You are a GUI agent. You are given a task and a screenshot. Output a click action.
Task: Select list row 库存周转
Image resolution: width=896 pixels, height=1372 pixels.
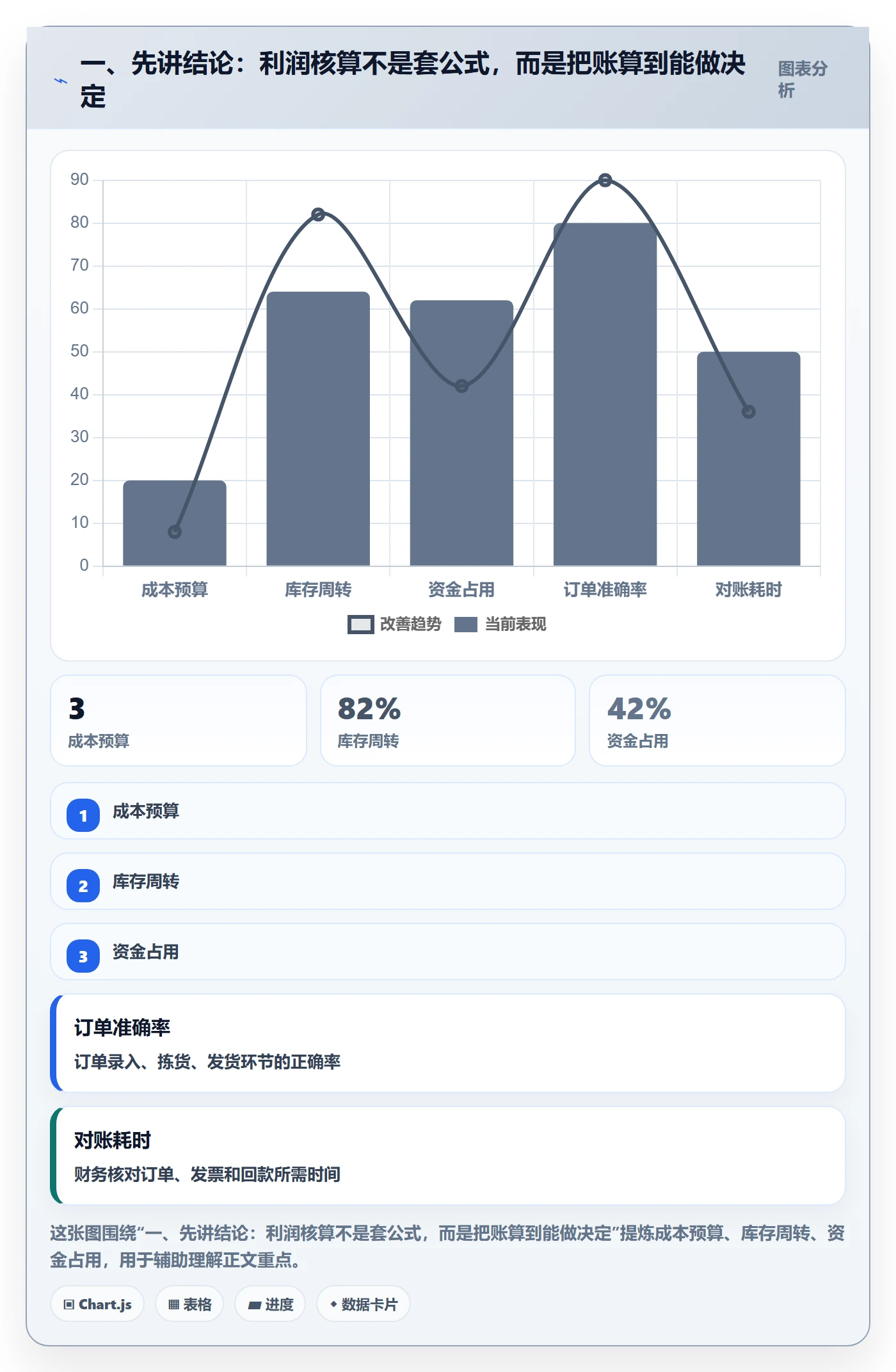448,881
